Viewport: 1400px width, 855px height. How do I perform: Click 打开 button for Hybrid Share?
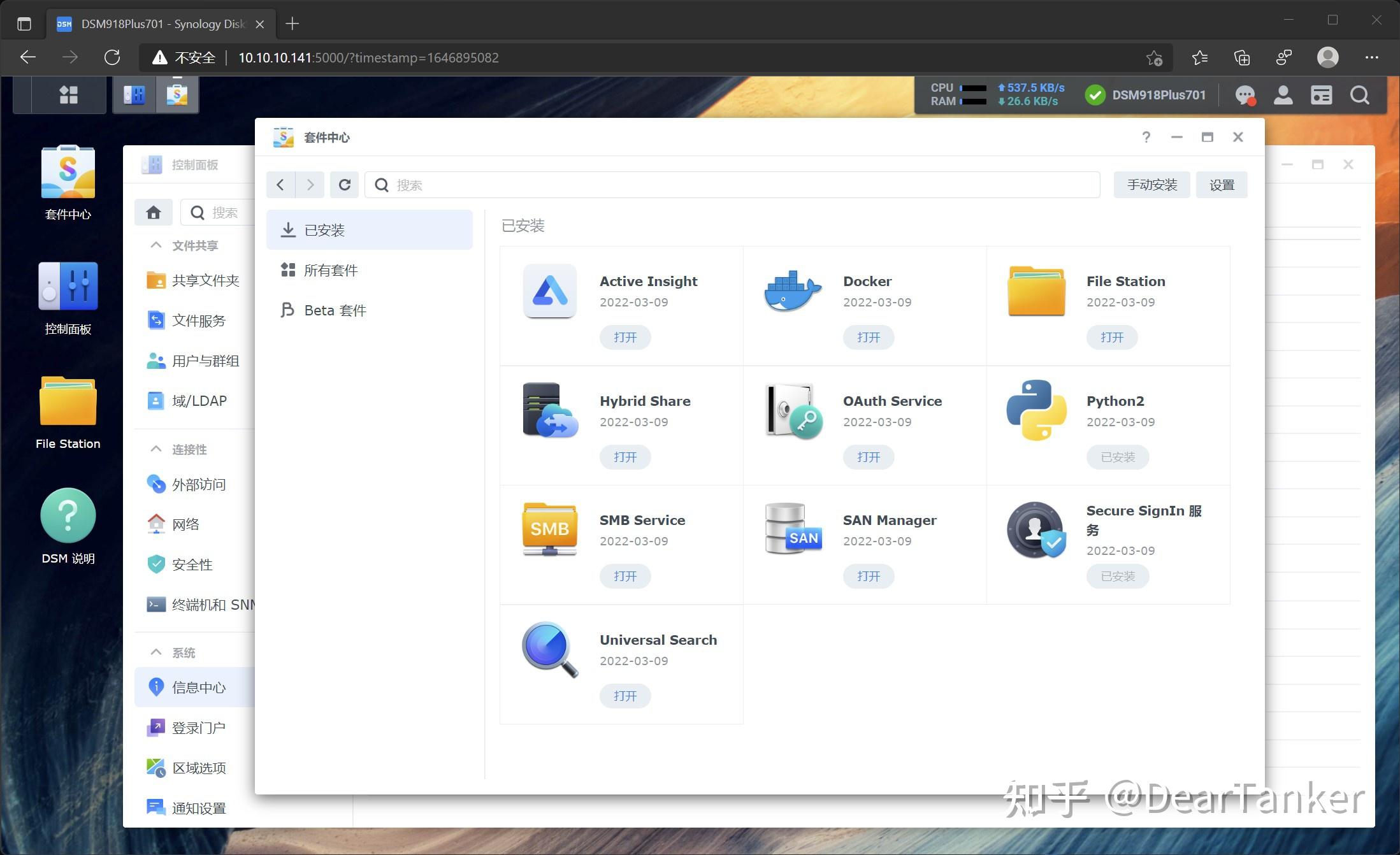pos(625,457)
